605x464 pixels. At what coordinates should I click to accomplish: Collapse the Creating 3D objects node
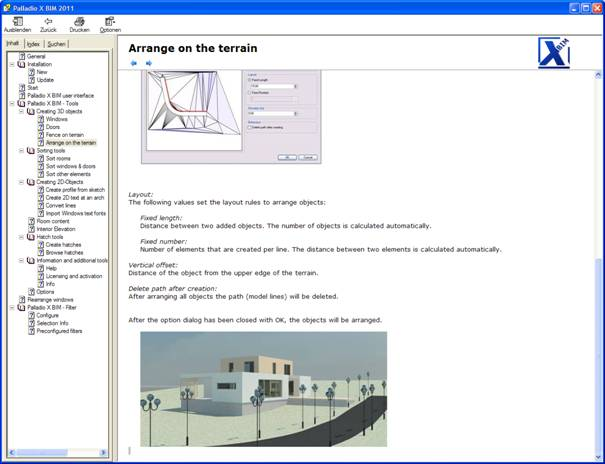[22, 111]
